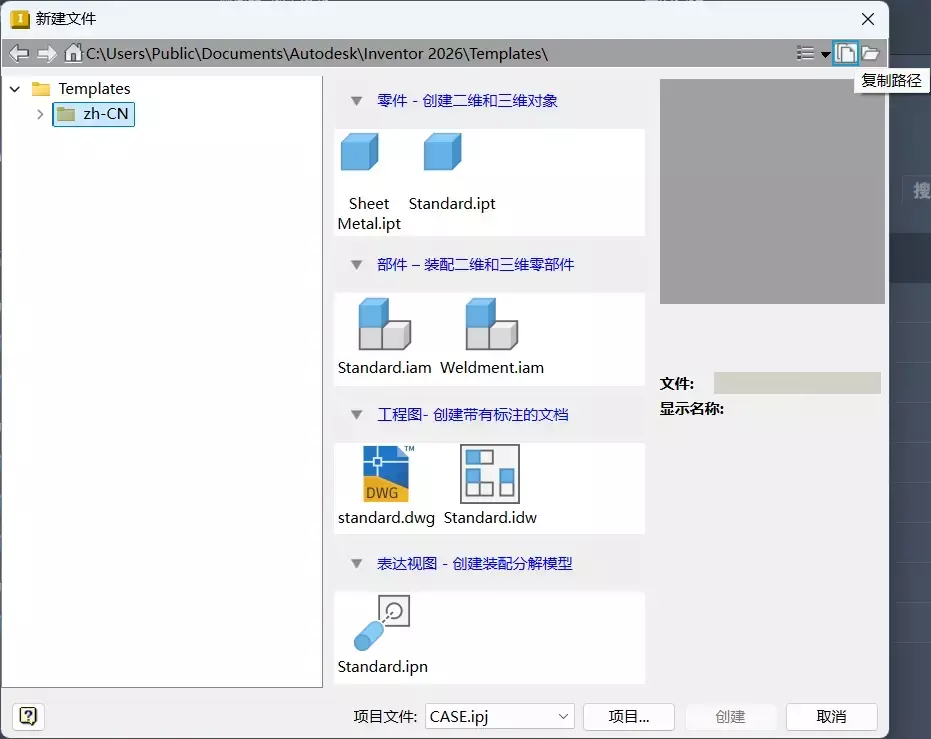Viewport: 931px width, 739px height.
Task: Click the 文件 name field
Action: (797, 383)
